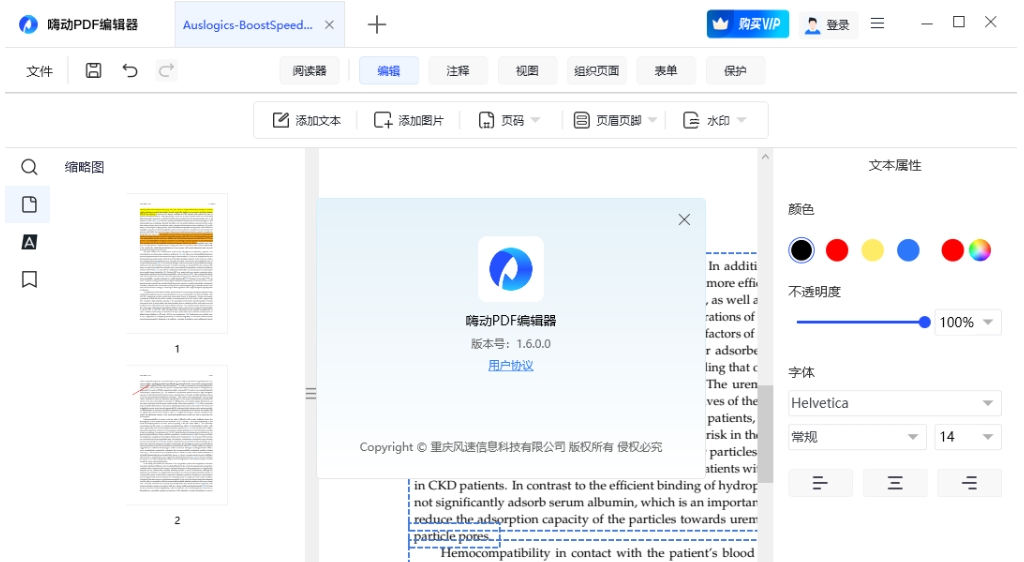Switch to the 注释 annotation tab
1024x562 pixels.
click(x=458, y=70)
